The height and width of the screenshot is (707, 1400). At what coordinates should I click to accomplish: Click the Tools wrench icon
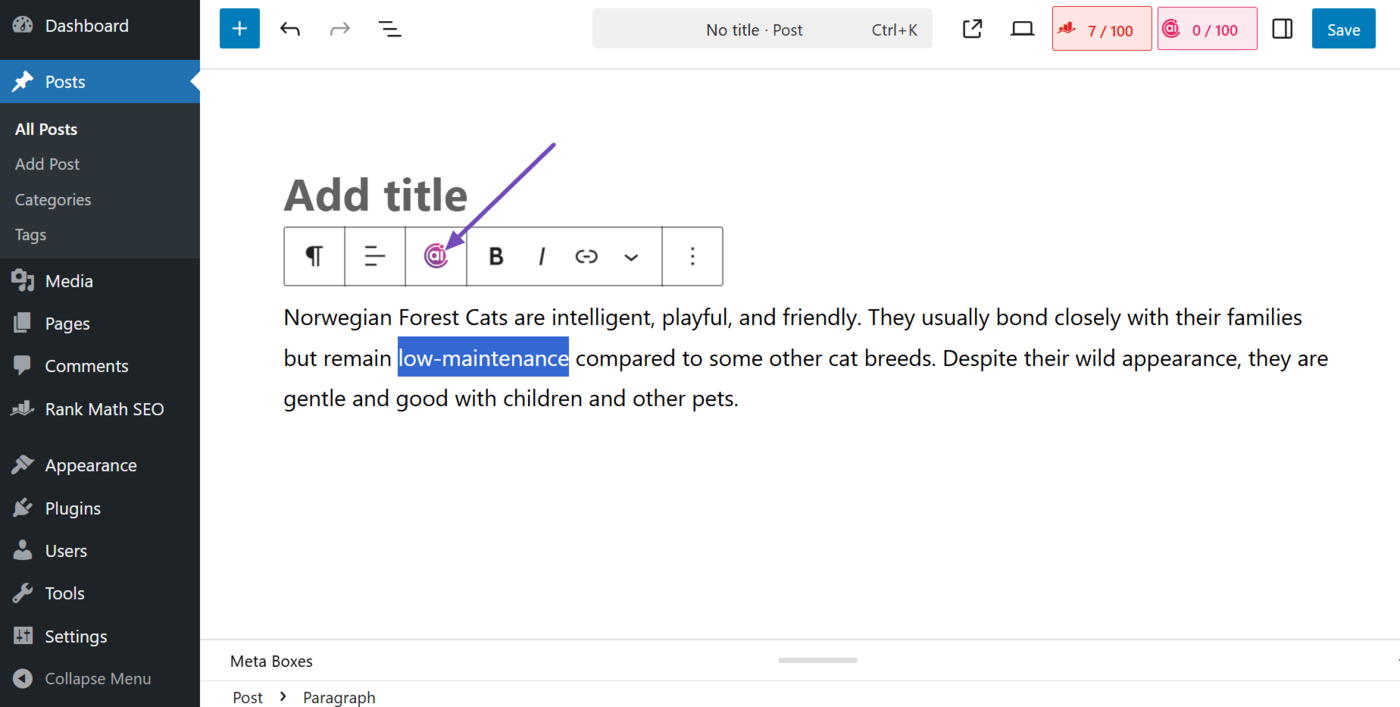tap(23, 593)
